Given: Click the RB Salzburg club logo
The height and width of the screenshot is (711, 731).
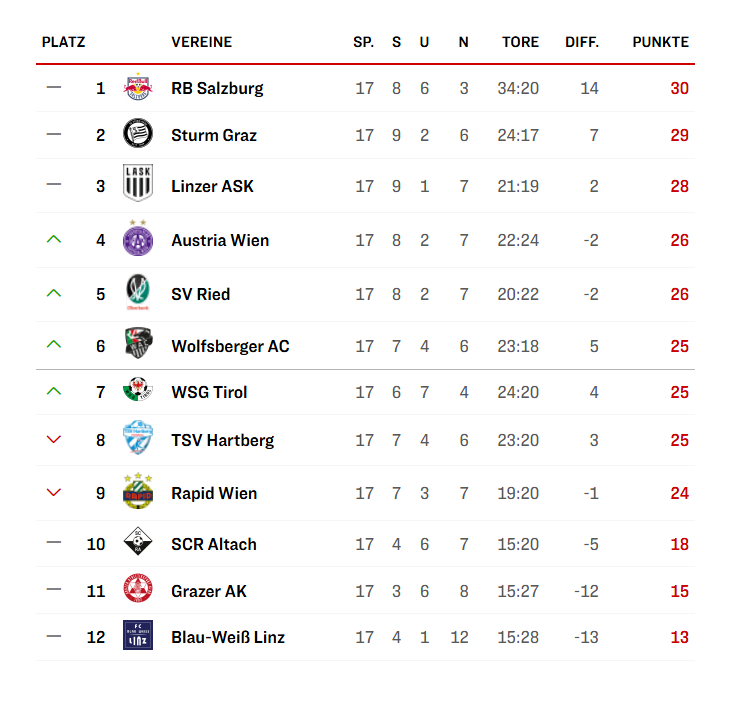Looking at the screenshot, I should (137, 88).
